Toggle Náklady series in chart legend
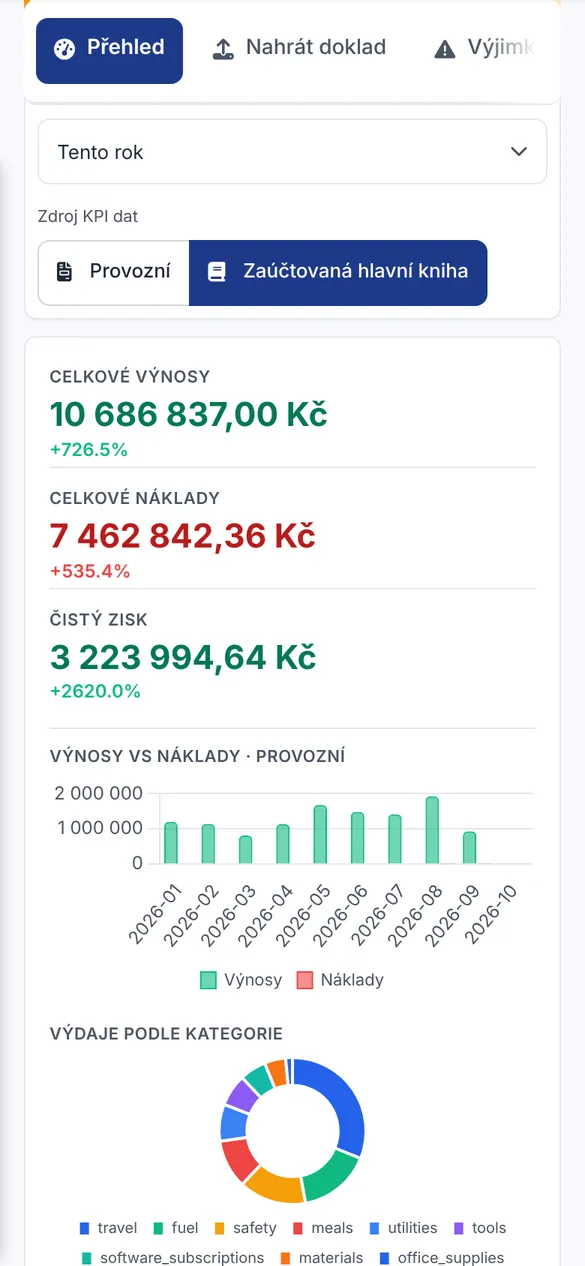 coord(340,980)
